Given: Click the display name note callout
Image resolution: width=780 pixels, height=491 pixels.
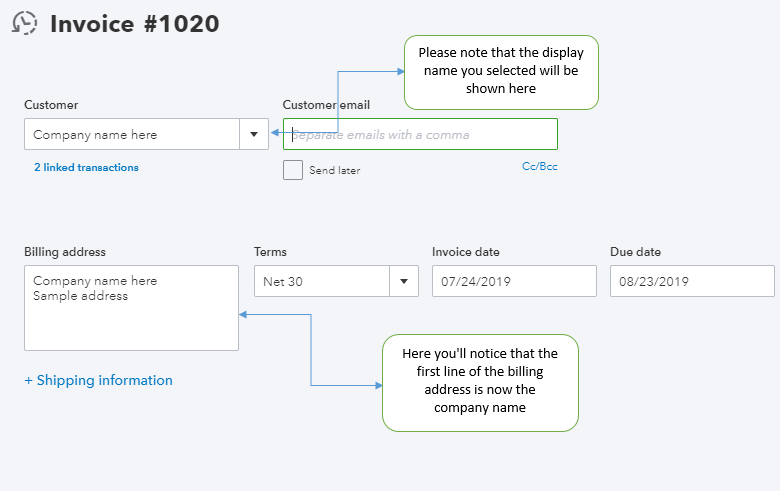Looking at the screenshot, I should [x=501, y=71].
